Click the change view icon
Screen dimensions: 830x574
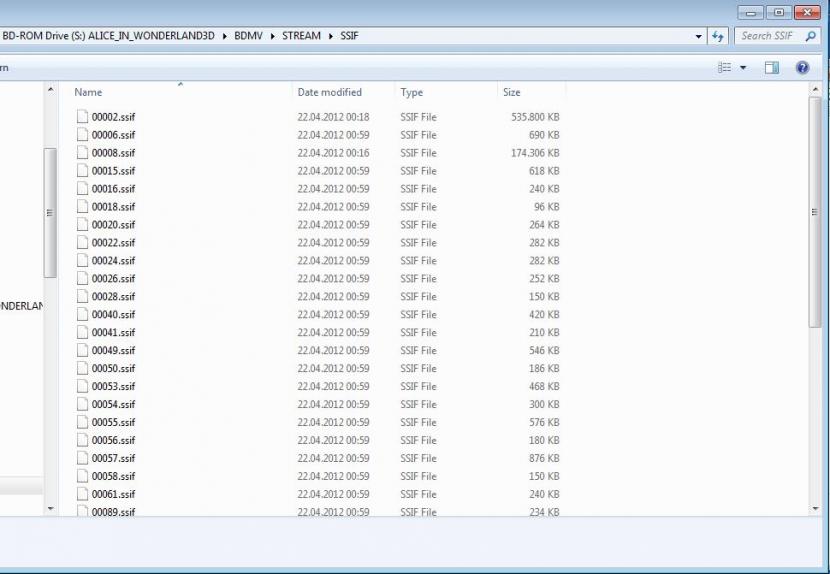tap(725, 67)
